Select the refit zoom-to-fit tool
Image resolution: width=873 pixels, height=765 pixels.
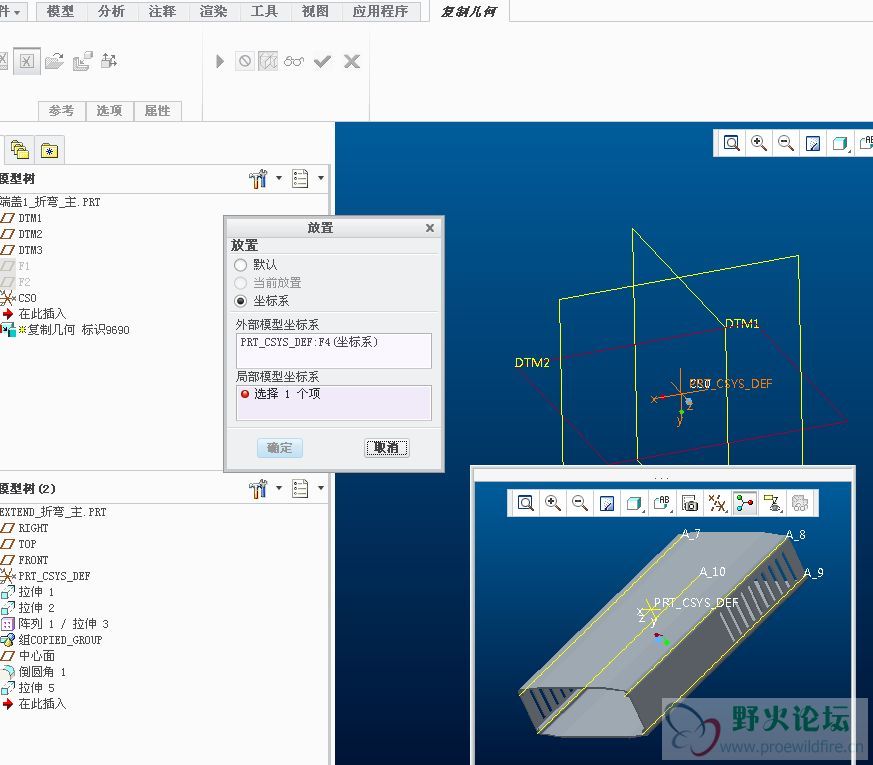[732, 143]
